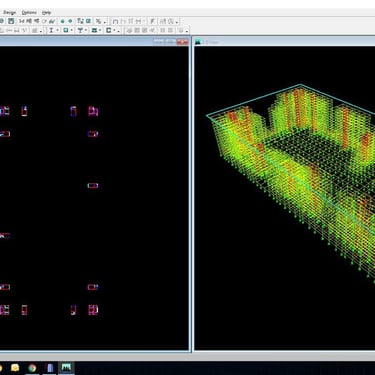Click the Show Undeformed Shape icon
The image size is (375, 375).
tap(115, 21)
